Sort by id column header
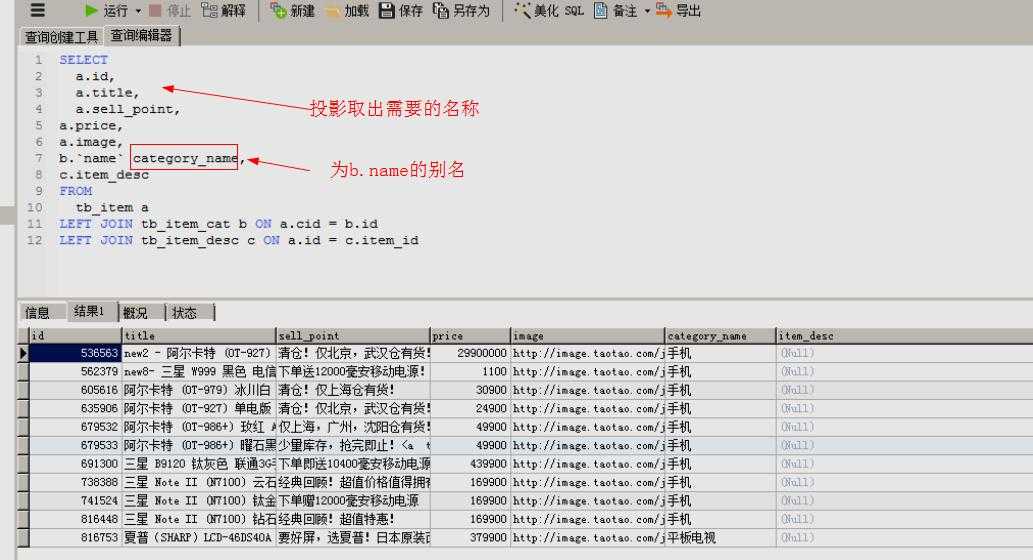 pos(75,335)
